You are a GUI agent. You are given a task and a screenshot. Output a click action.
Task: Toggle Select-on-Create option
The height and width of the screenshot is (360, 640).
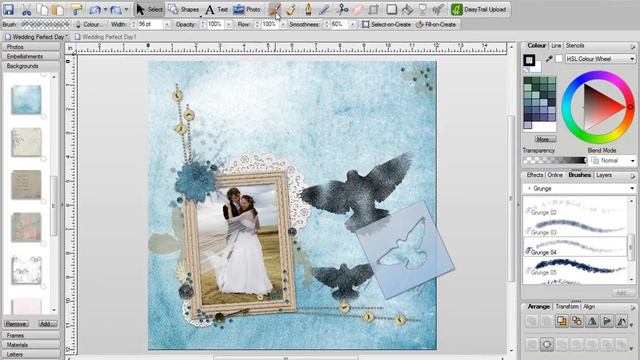coord(386,24)
